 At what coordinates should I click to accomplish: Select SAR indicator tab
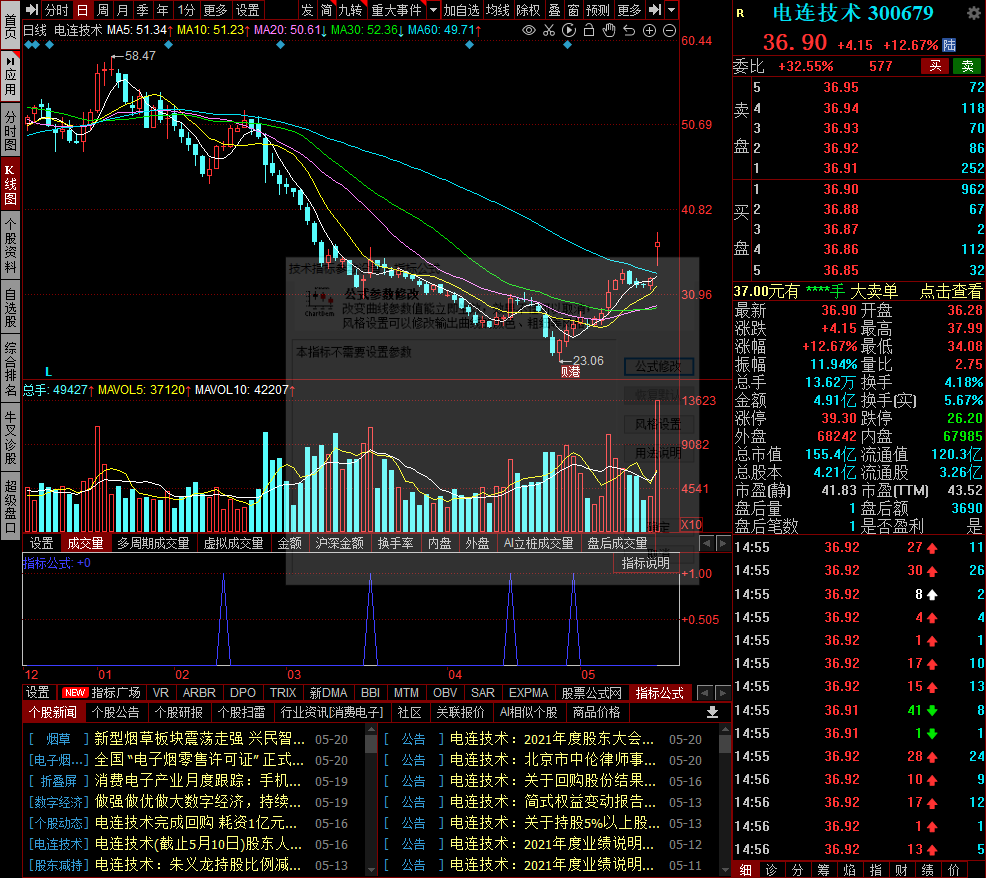click(482, 692)
